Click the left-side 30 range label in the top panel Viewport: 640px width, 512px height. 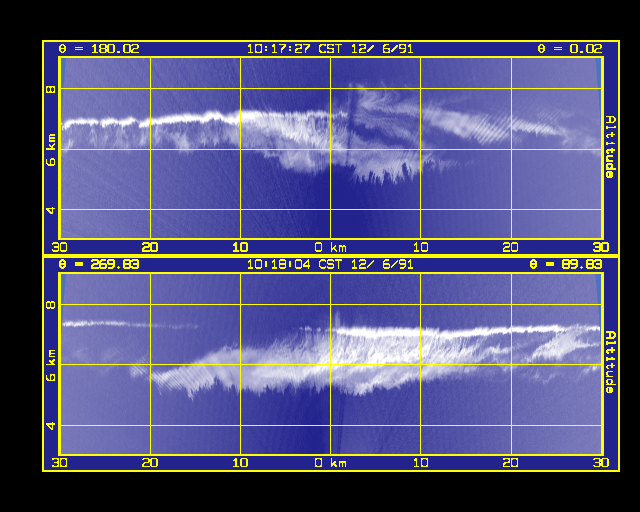(x=60, y=247)
